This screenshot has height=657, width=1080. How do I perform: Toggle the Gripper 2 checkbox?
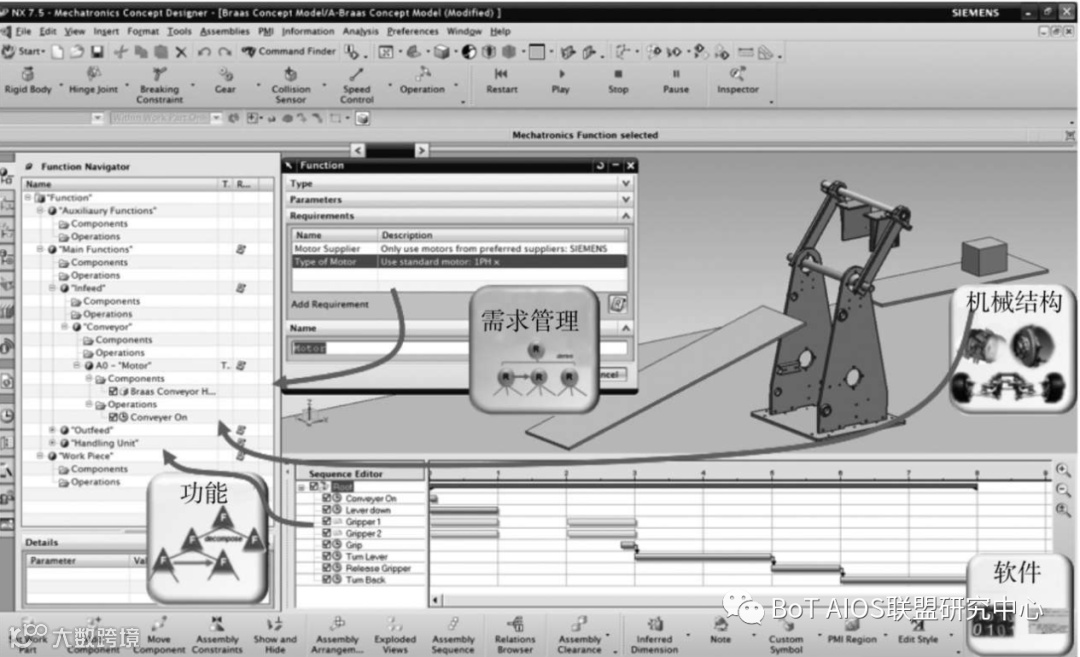coord(326,533)
